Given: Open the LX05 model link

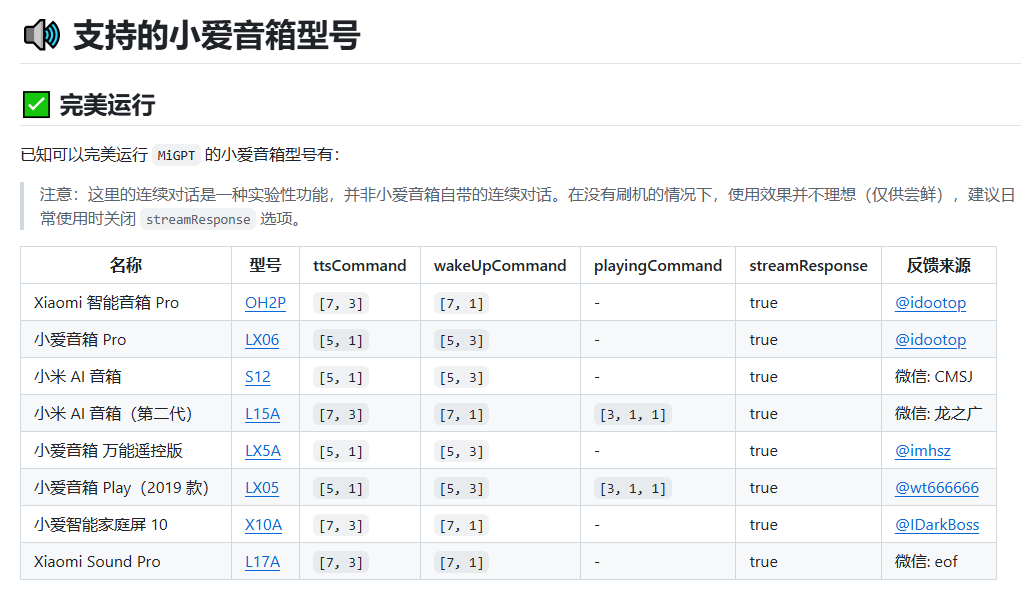Looking at the screenshot, I should click(x=262, y=488).
